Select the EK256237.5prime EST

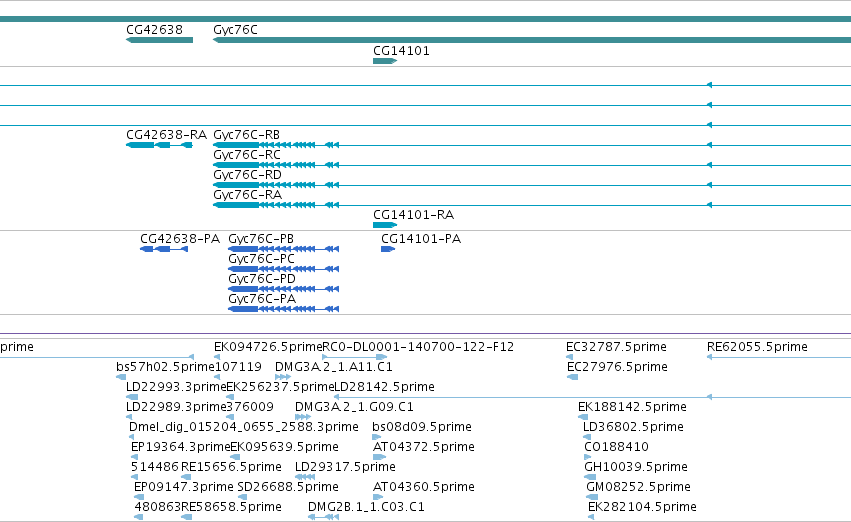pos(230,397)
